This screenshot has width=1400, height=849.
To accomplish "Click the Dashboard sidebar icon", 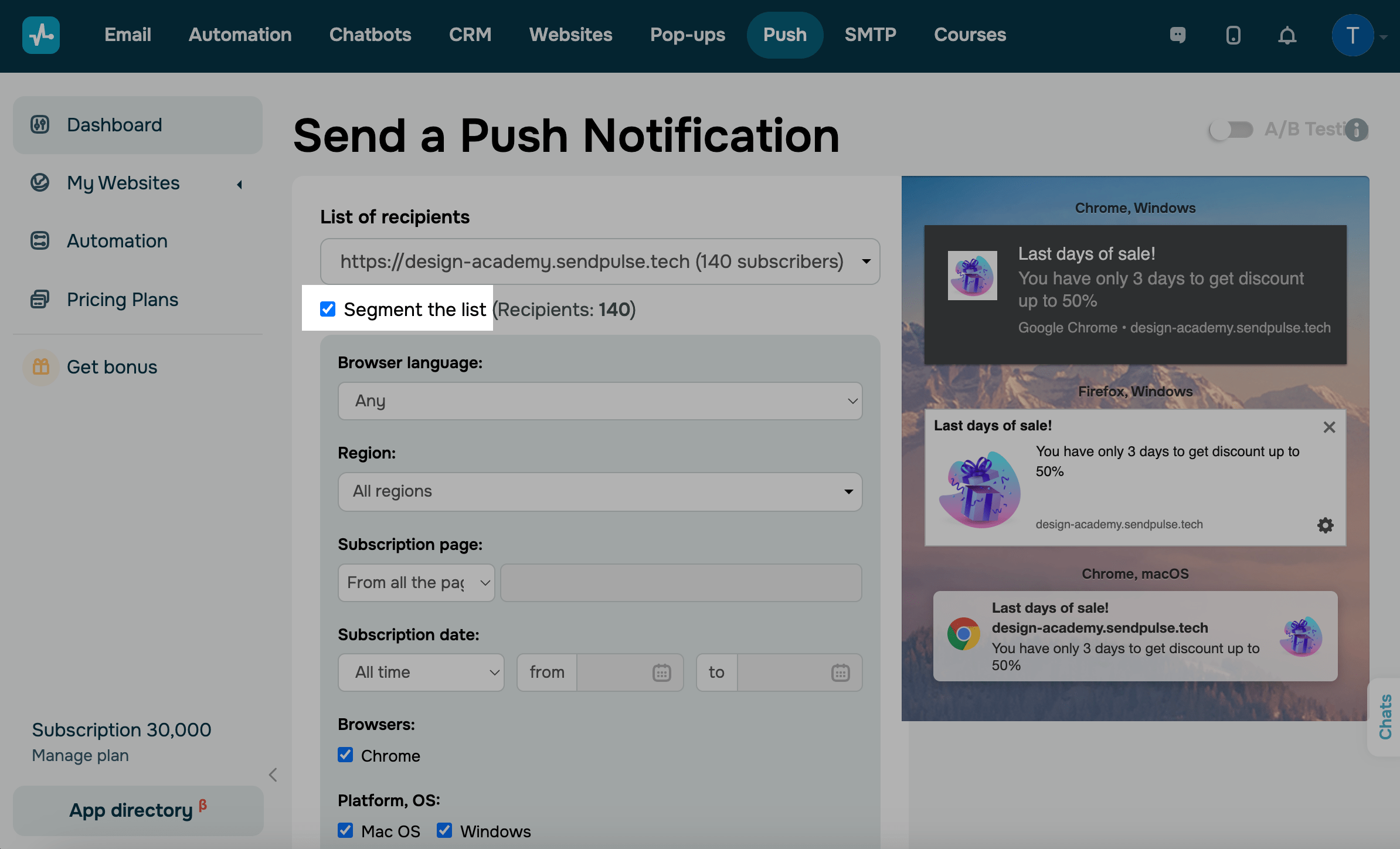I will click(40, 124).
